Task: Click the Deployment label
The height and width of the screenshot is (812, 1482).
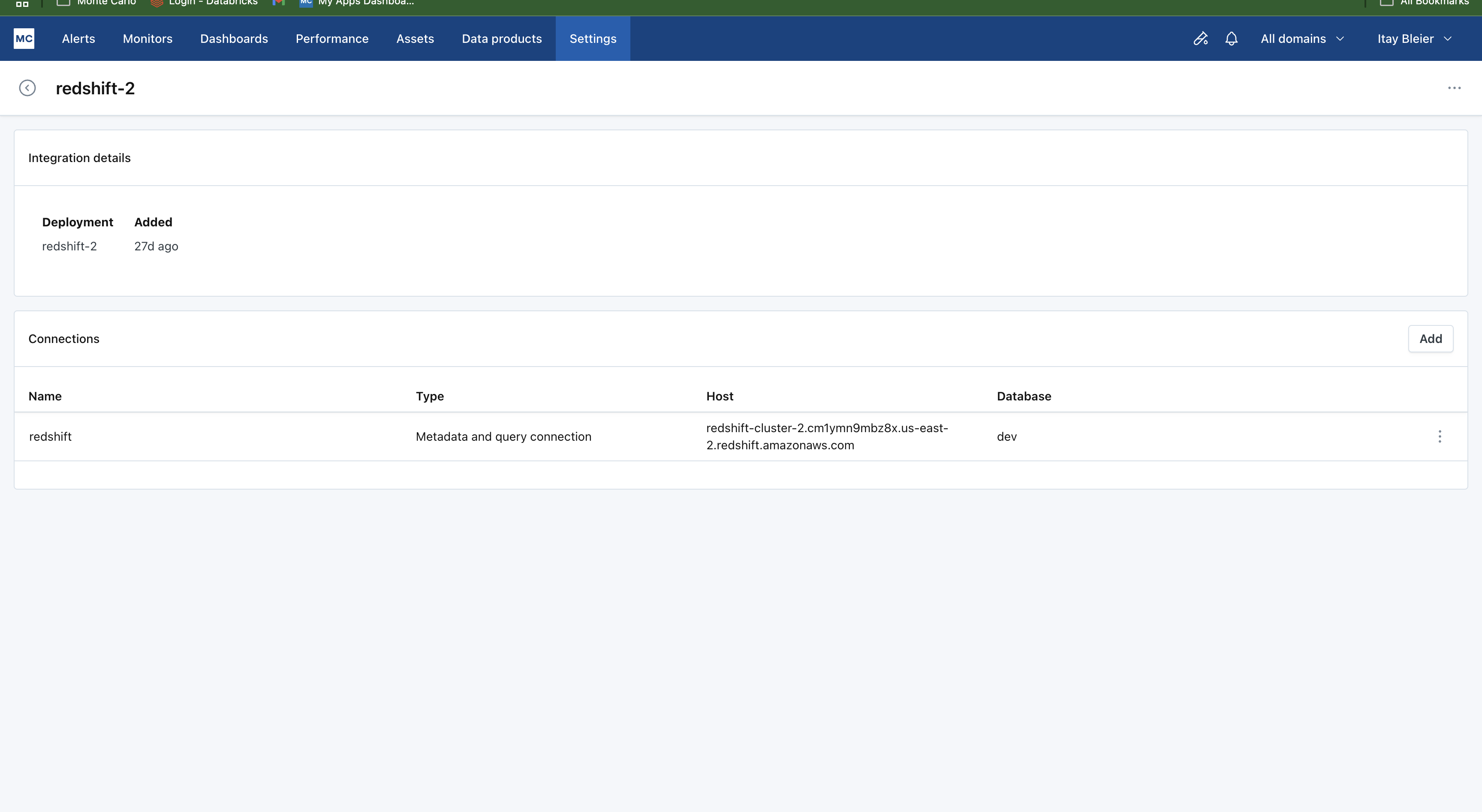Action: click(x=78, y=222)
